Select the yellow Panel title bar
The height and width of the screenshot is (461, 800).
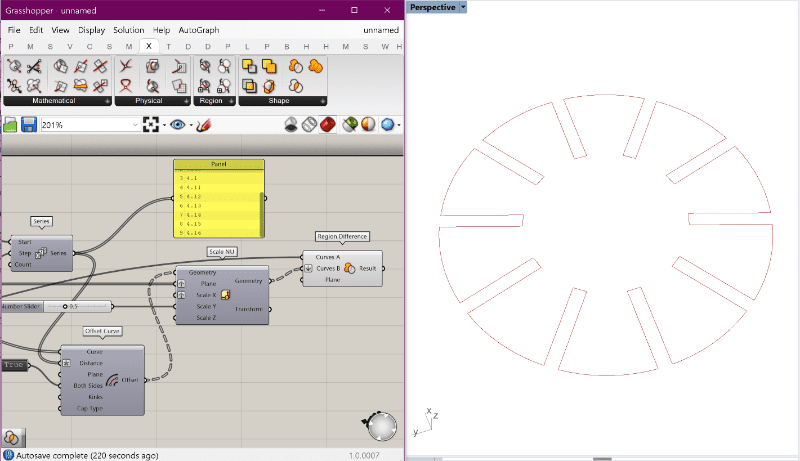tap(219, 164)
